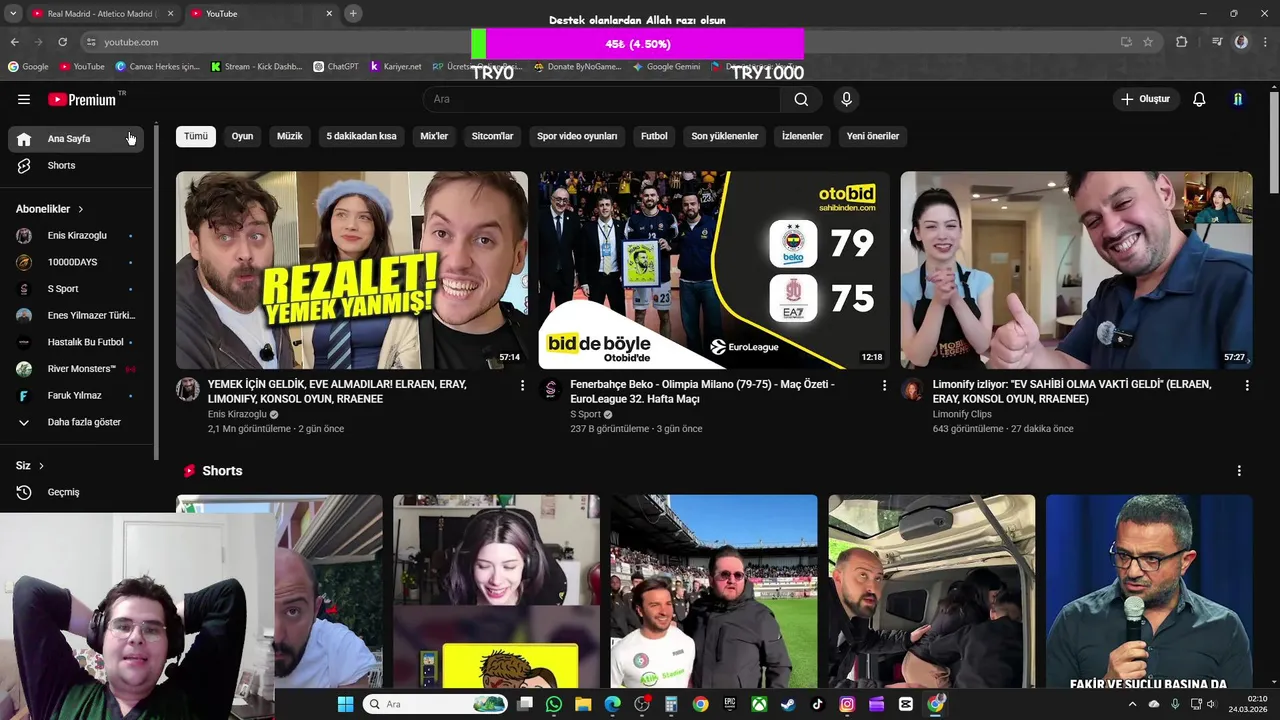Open the notifications bell
Screen dimensions: 1280x720
coord(1199,99)
